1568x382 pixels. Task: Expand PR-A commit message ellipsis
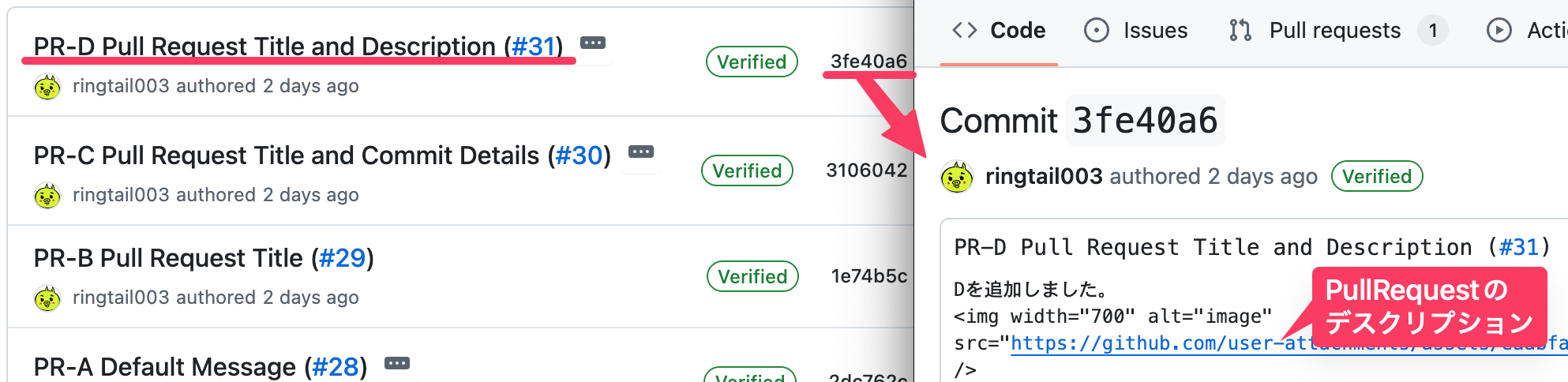click(x=397, y=363)
